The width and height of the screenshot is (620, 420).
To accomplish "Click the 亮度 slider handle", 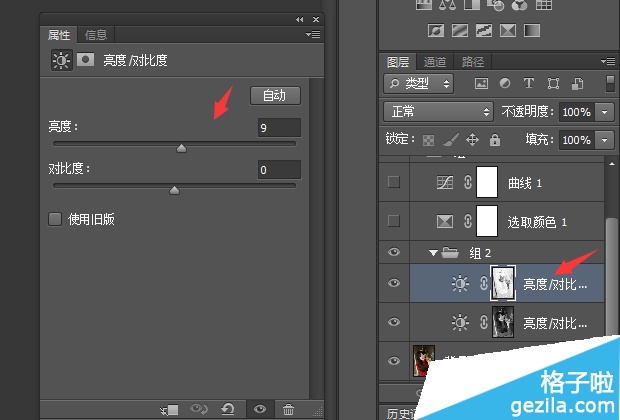I will pos(181,148).
